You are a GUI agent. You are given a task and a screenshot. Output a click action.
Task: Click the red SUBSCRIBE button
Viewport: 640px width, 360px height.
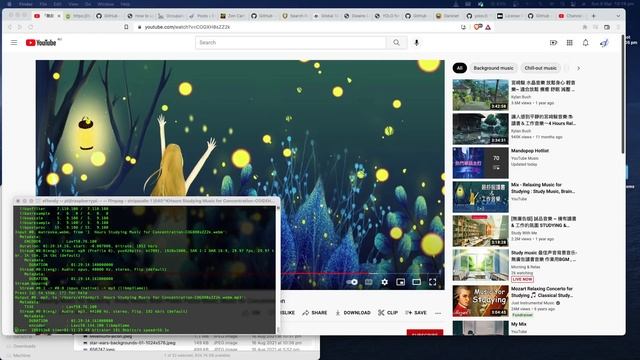(425, 333)
